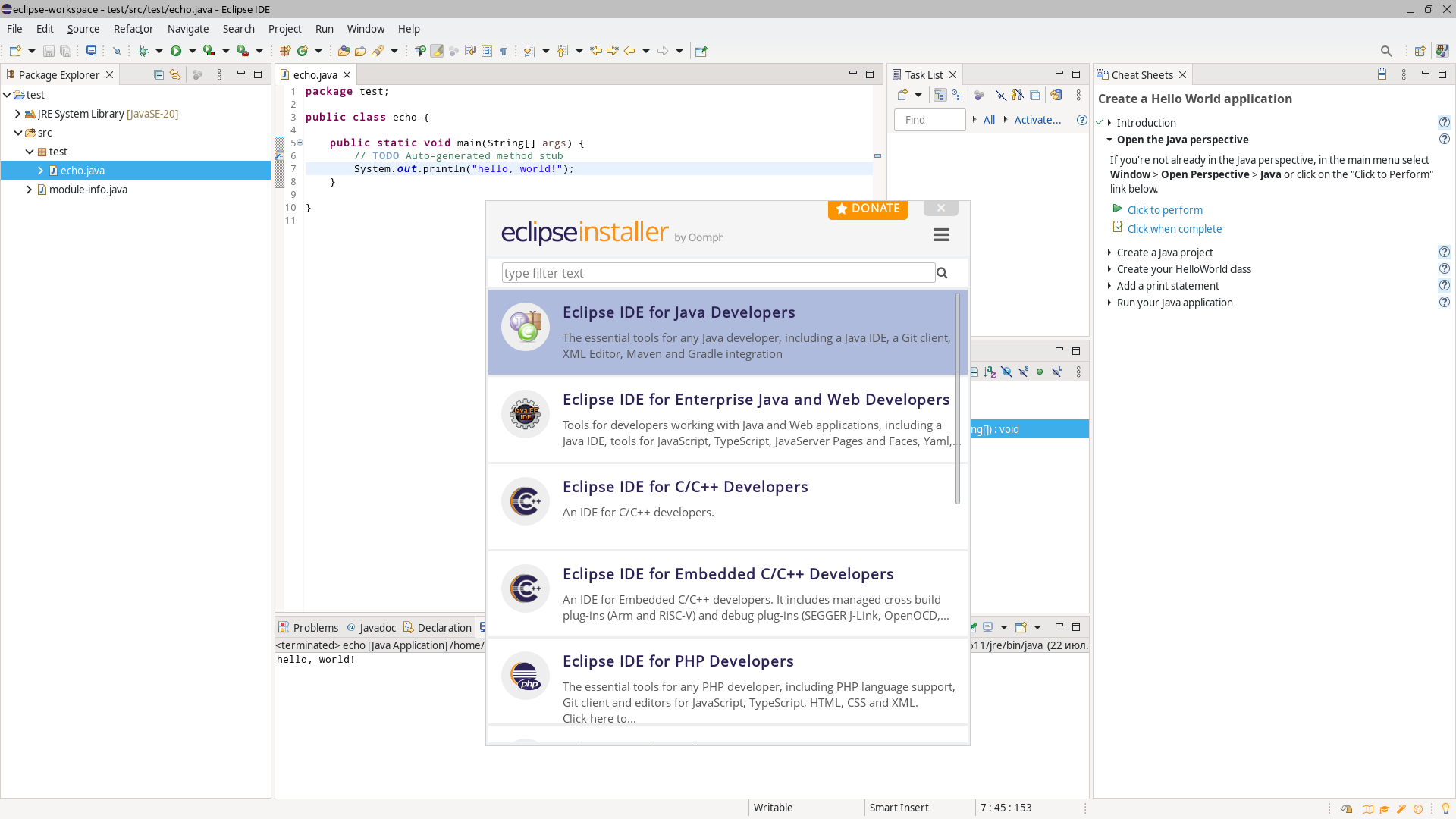Click Collapse All in Package Explorer
The height and width of the screenshot is (819, 1456).
158,74
